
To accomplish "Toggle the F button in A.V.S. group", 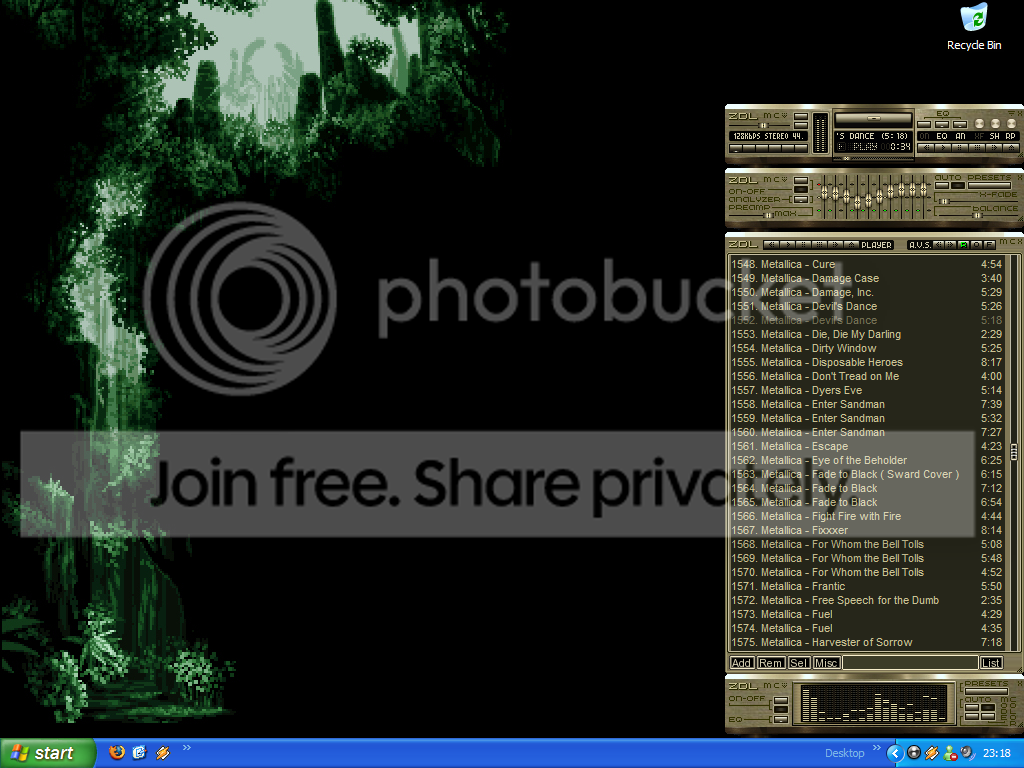I will 989,245.
